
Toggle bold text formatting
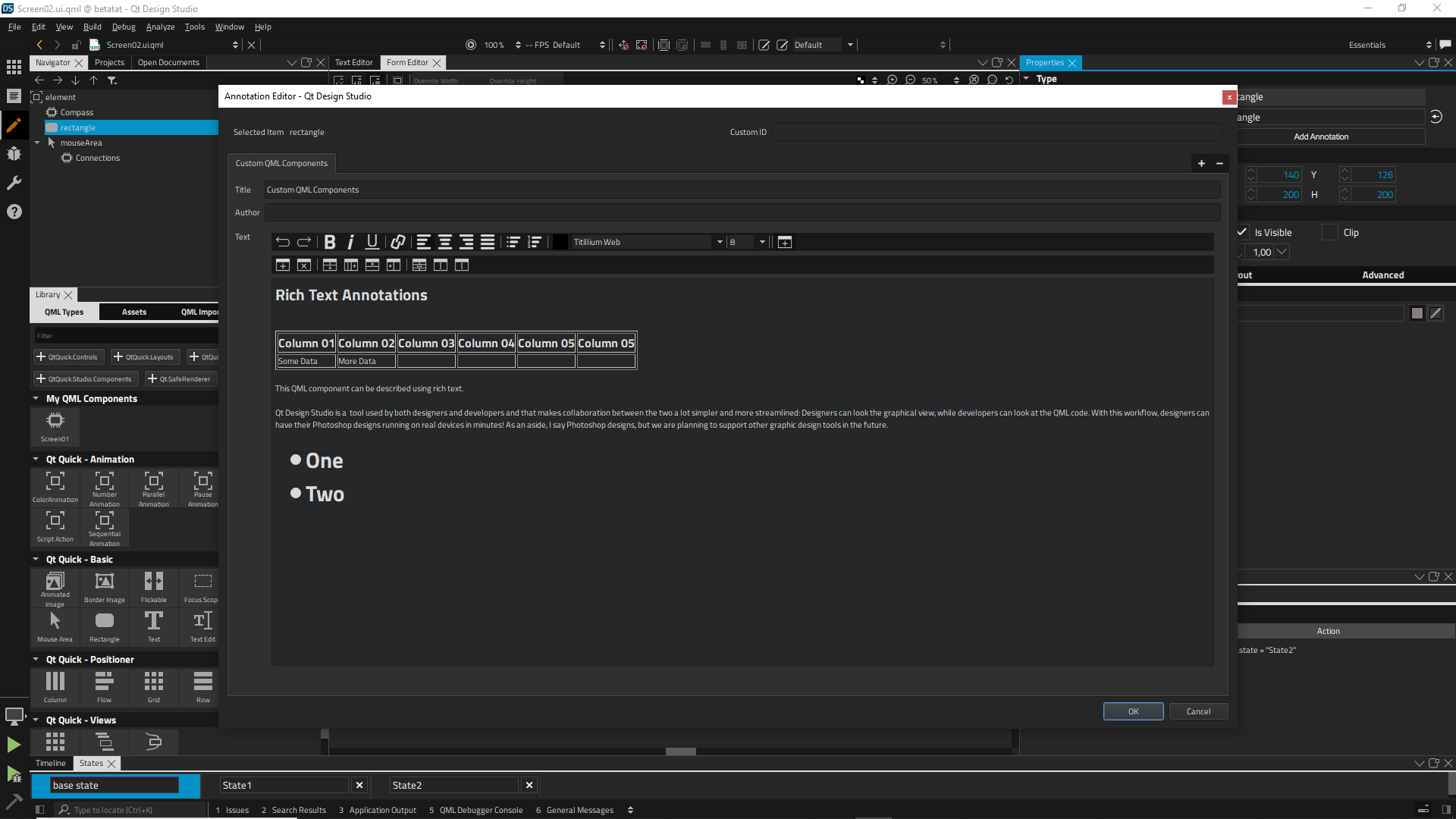tap(330, 242)
